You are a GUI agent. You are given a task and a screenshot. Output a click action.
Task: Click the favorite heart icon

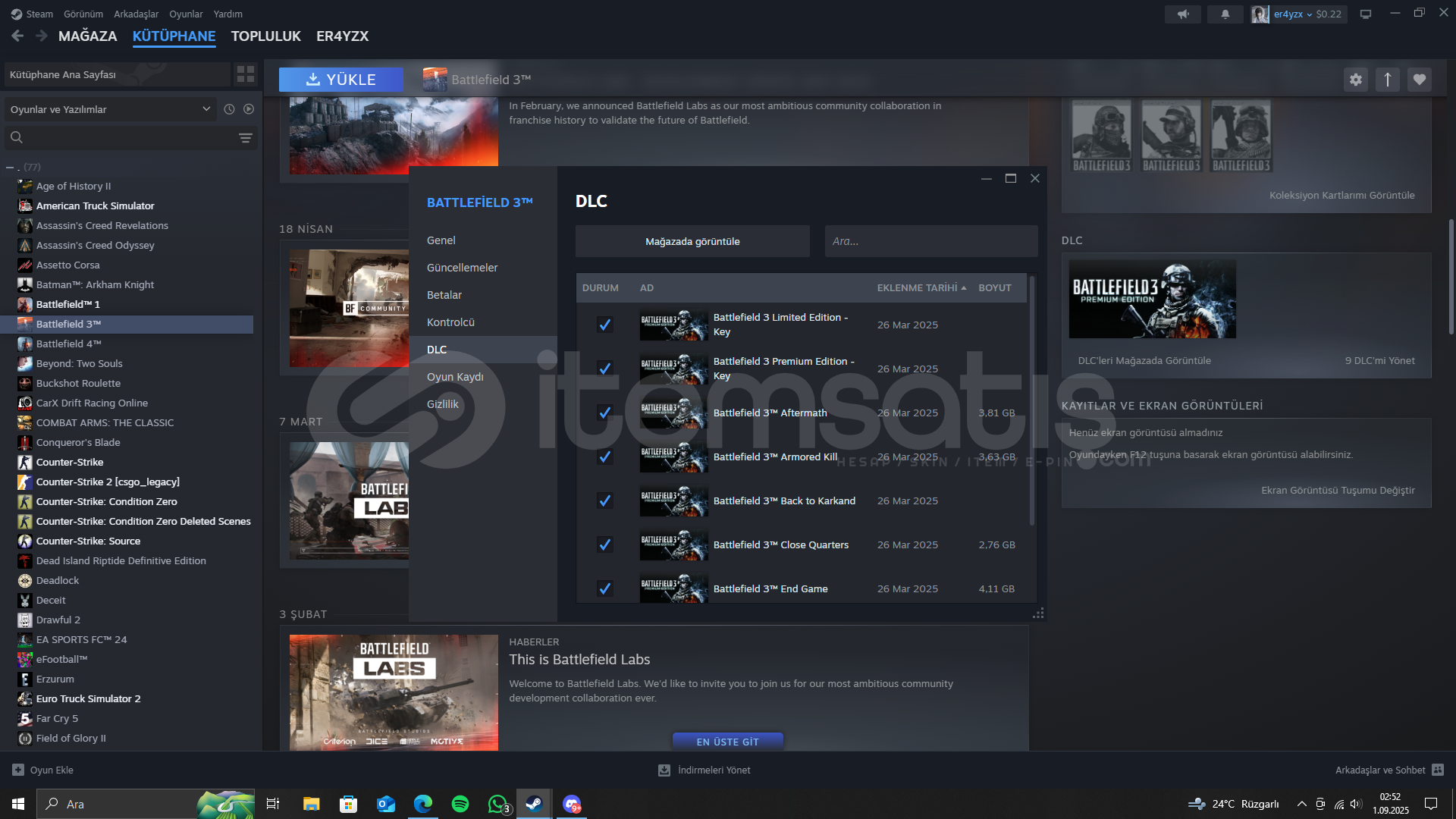tap(1420, 80)
